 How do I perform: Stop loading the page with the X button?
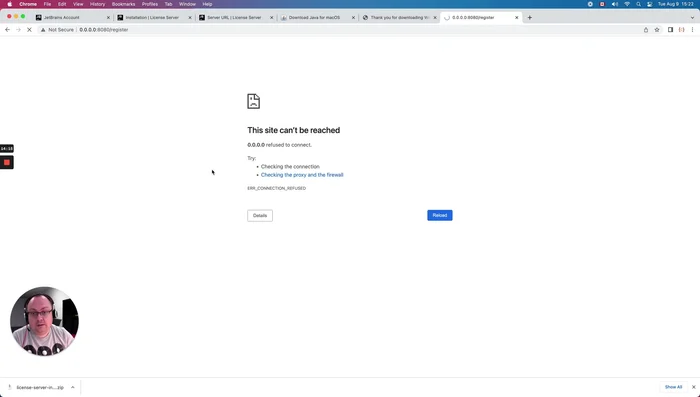point(29,29)
